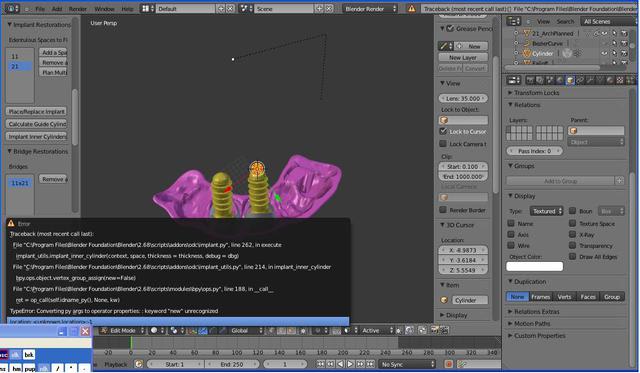This screenshot has width=640, height=373.
Task: Enable the X-Ray display checkbox
Action: (x=573, y=234)
